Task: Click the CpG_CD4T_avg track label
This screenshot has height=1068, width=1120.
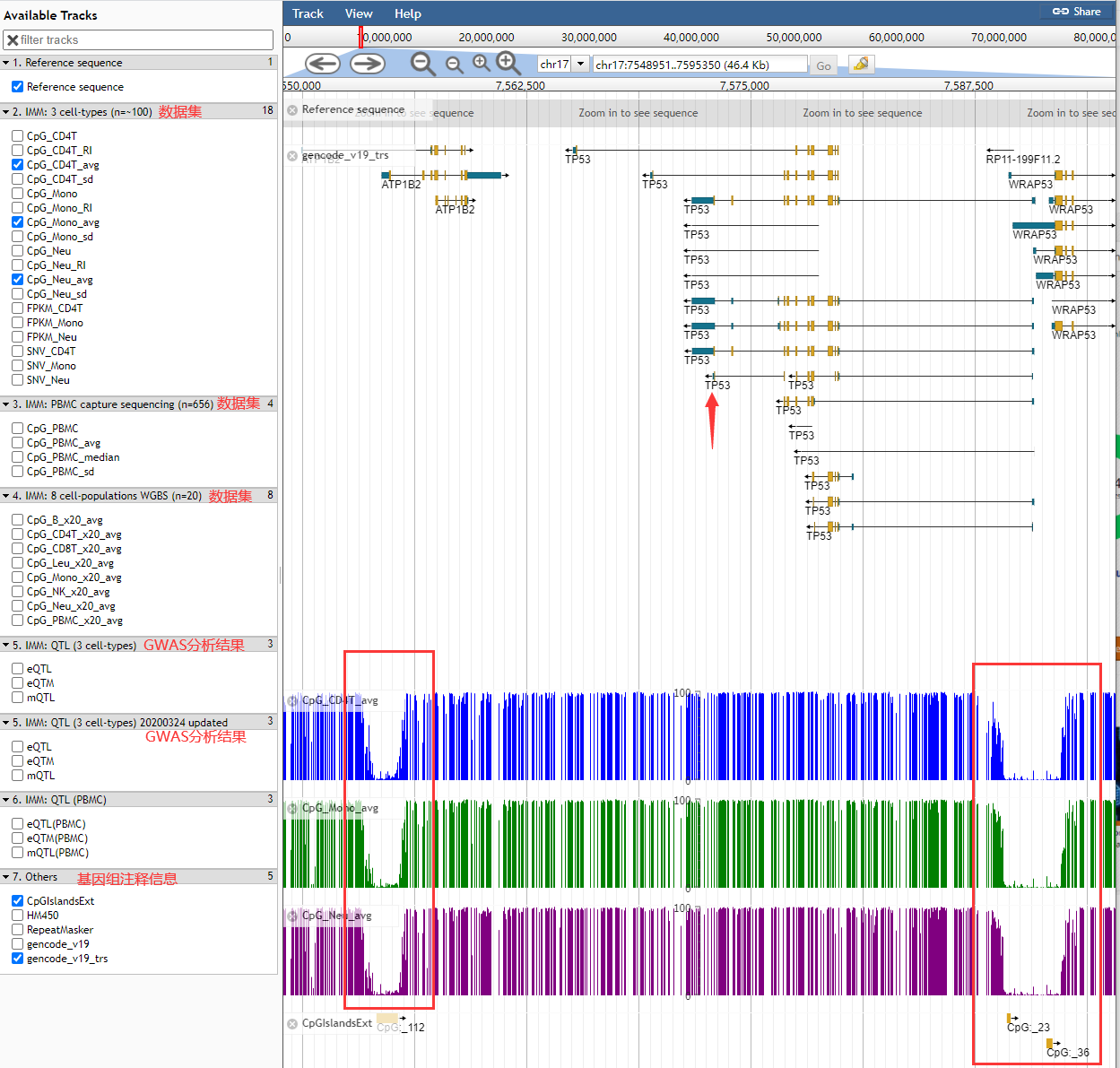Action: coord(340,701)
